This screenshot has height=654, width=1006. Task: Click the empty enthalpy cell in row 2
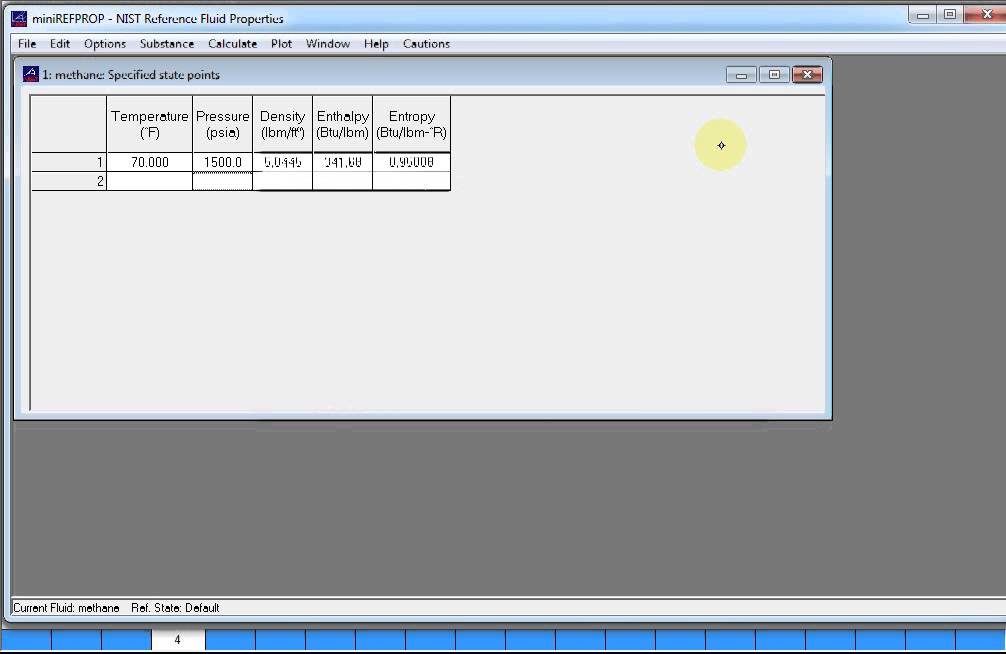pos(343,182)
